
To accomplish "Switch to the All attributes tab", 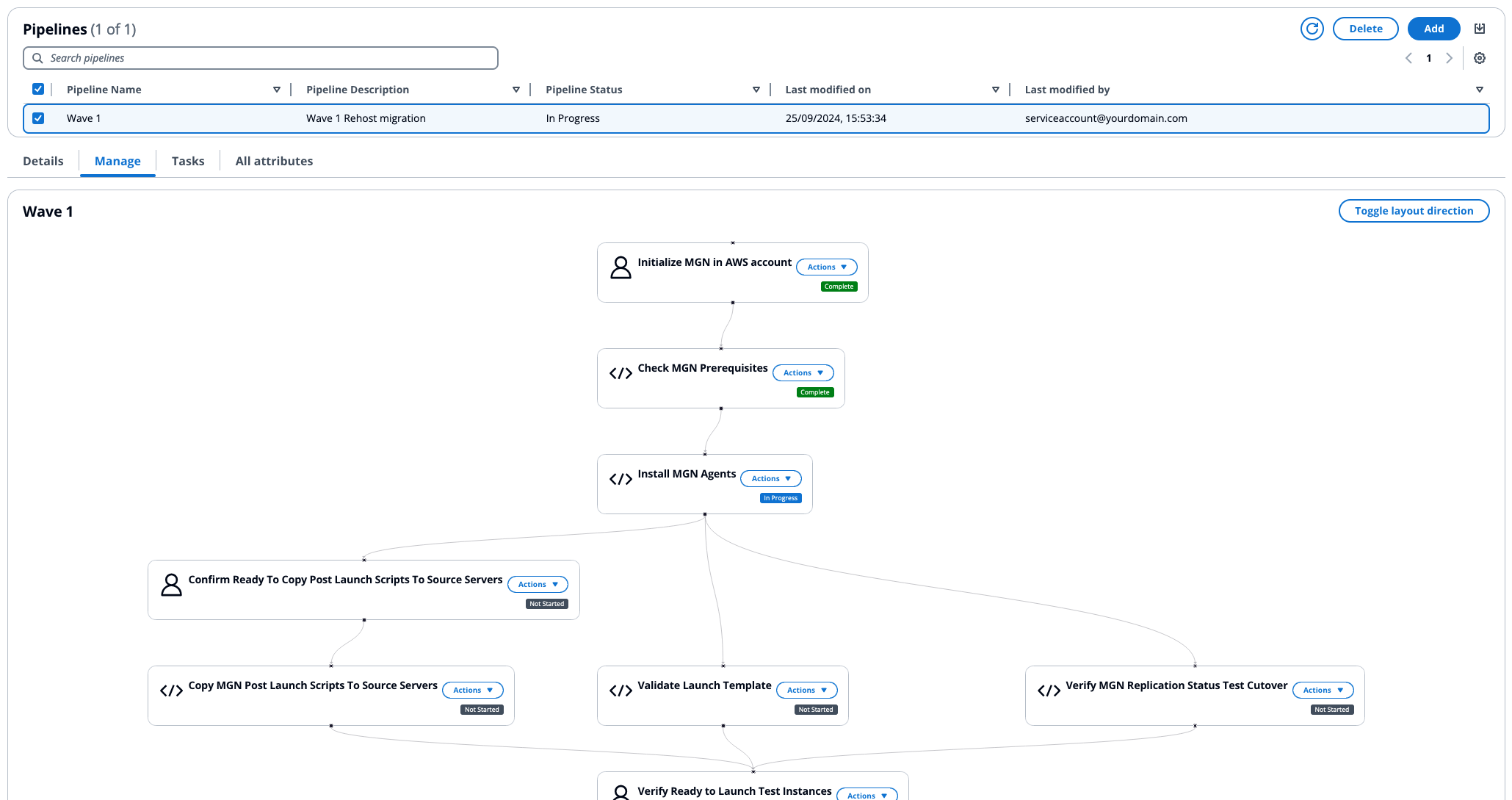I will (274, 160).
